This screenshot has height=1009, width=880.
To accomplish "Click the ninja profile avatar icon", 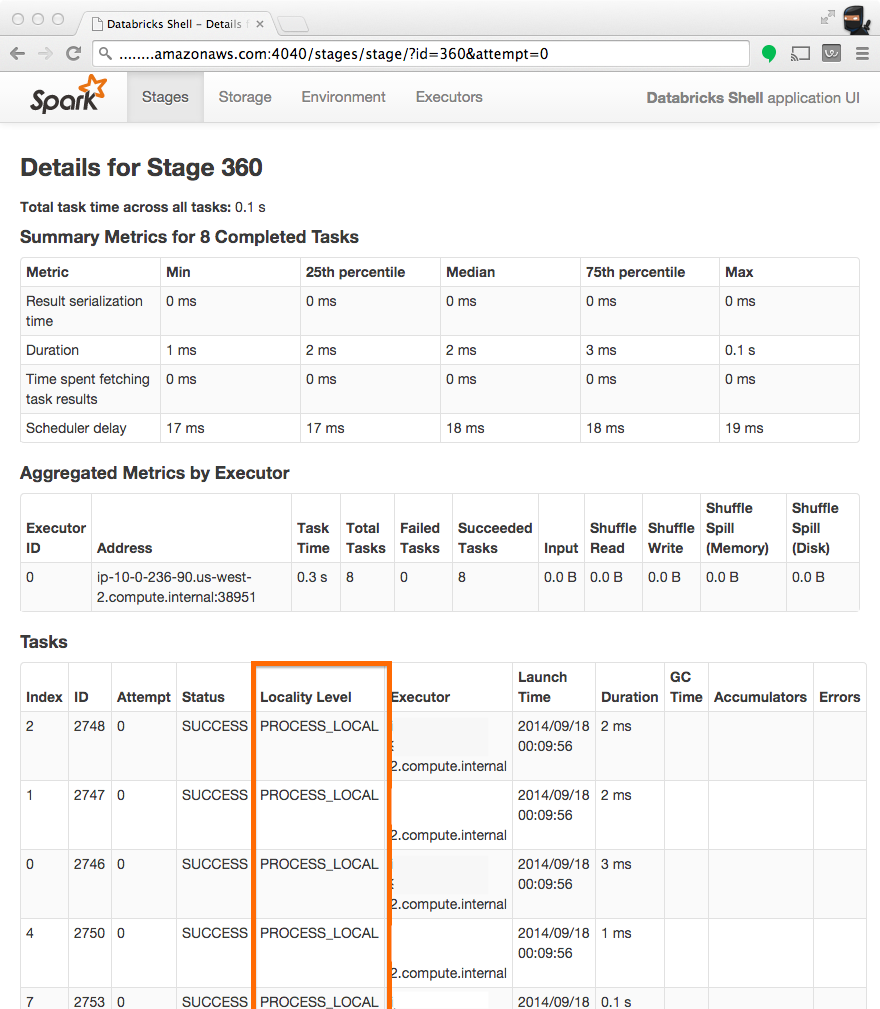I will pos(856,18).
